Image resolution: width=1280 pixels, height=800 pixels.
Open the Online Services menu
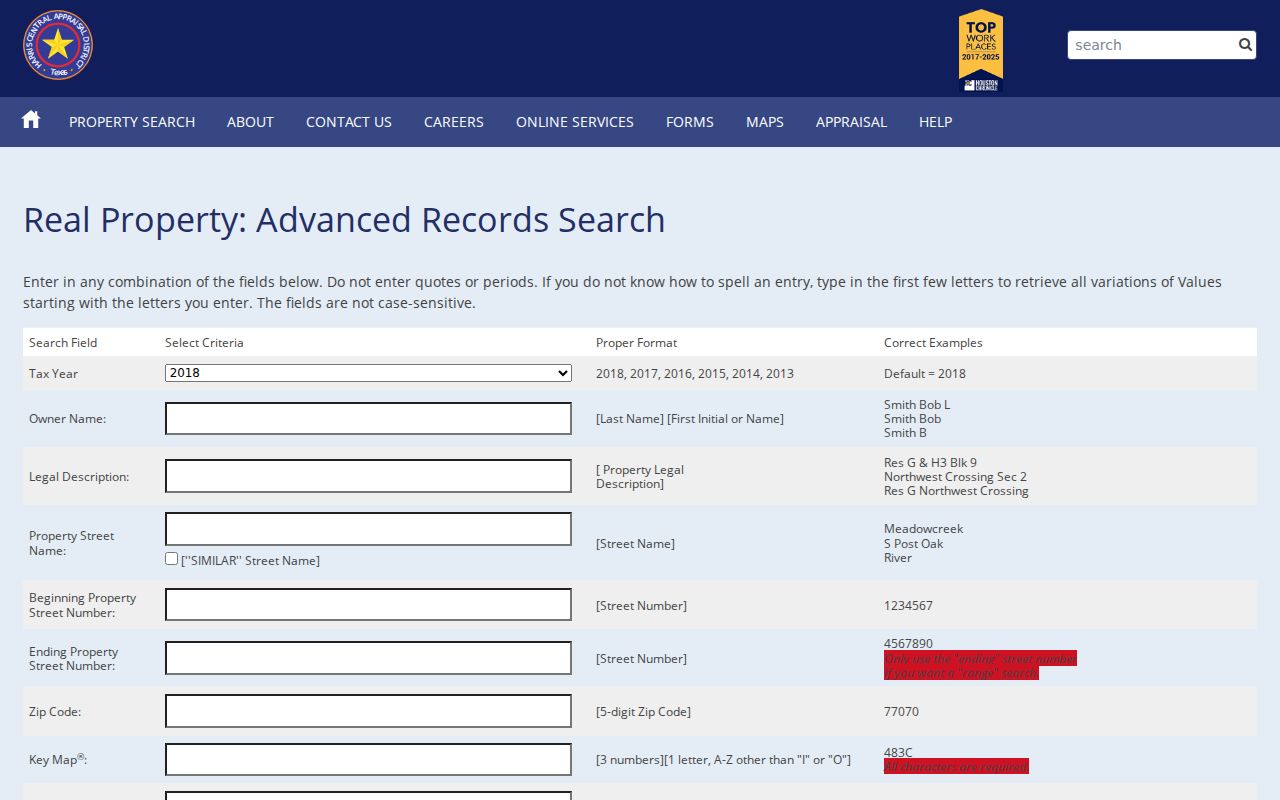575,122
